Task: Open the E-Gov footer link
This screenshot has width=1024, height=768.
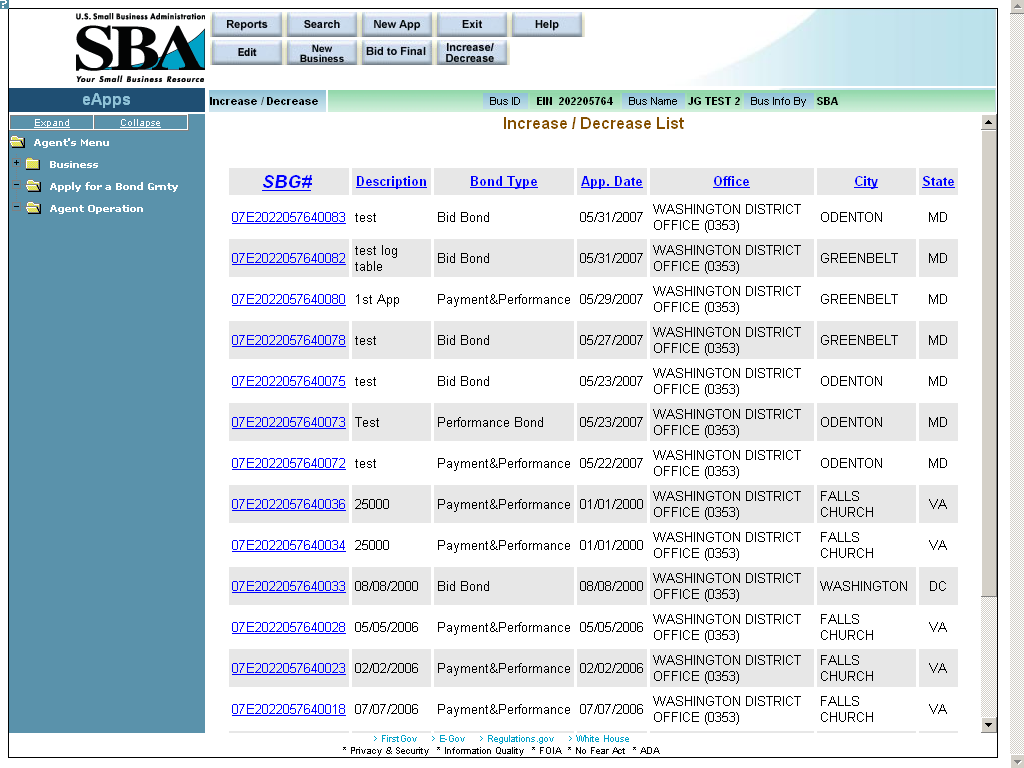Action: (x=452, y=739)
